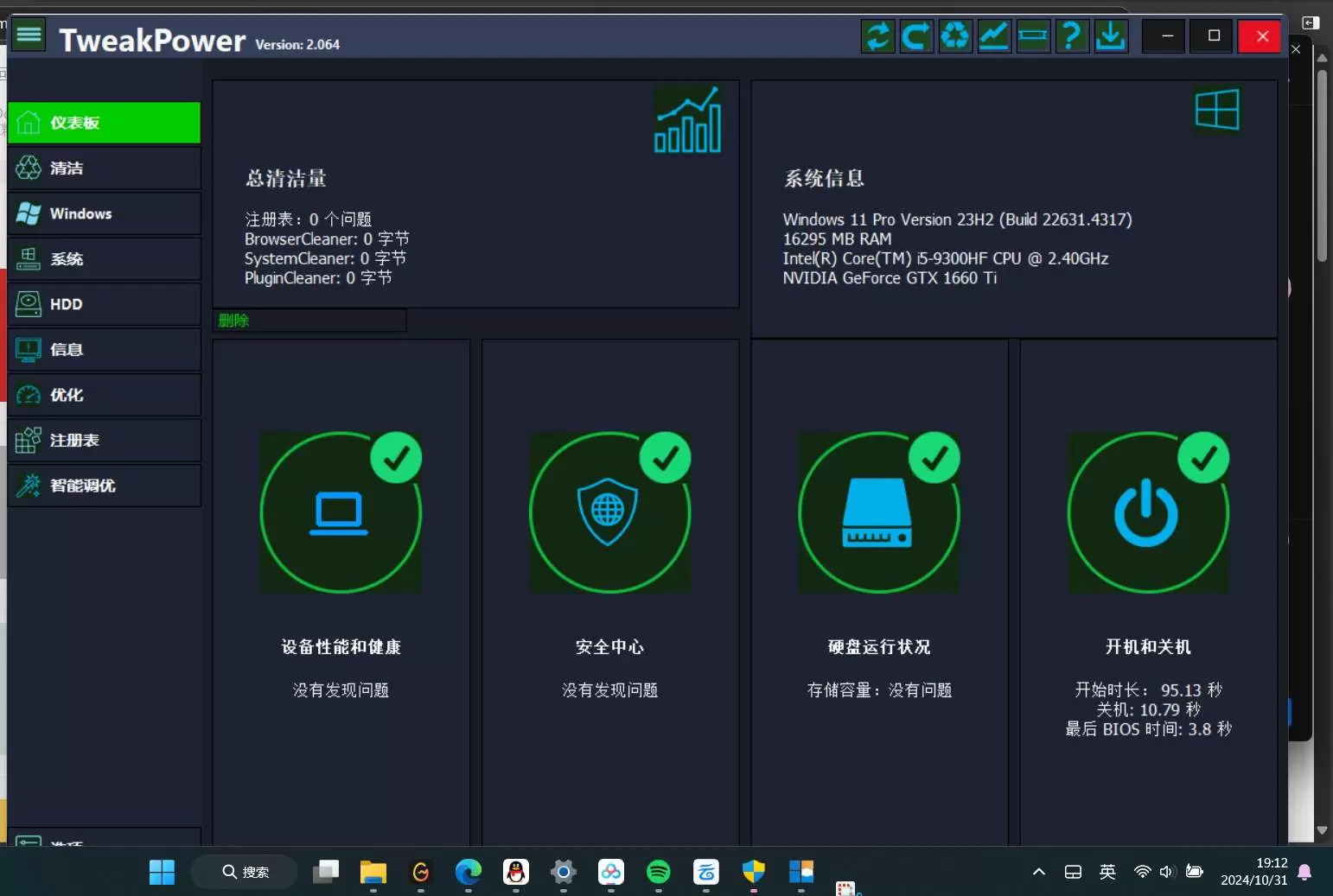Viewport: 1333px width, 896px height.
Task: Open the 优化 optimization section
Action: pos(105,395)
